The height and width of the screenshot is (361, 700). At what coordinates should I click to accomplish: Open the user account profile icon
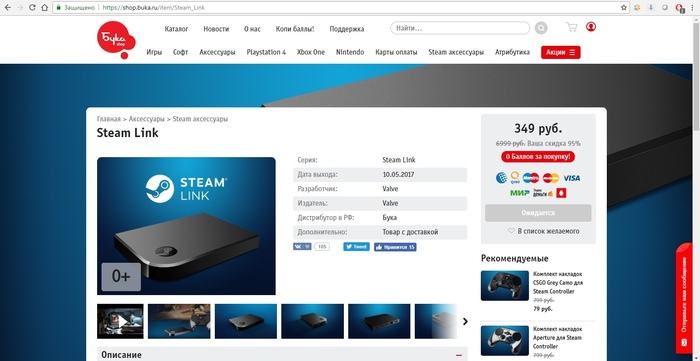click(x=591, y=27)
